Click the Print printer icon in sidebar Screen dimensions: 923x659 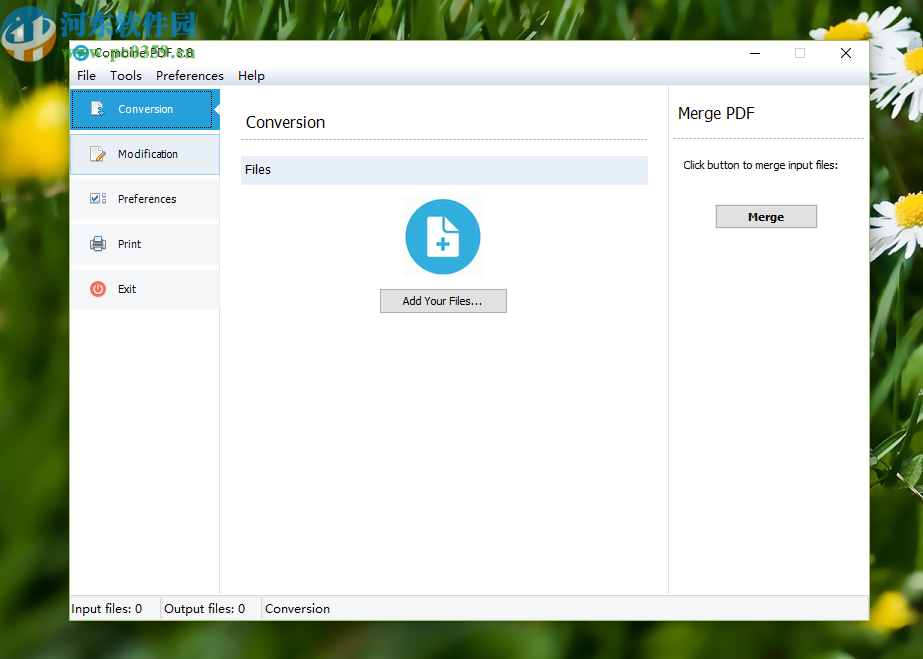pos(97,244)
